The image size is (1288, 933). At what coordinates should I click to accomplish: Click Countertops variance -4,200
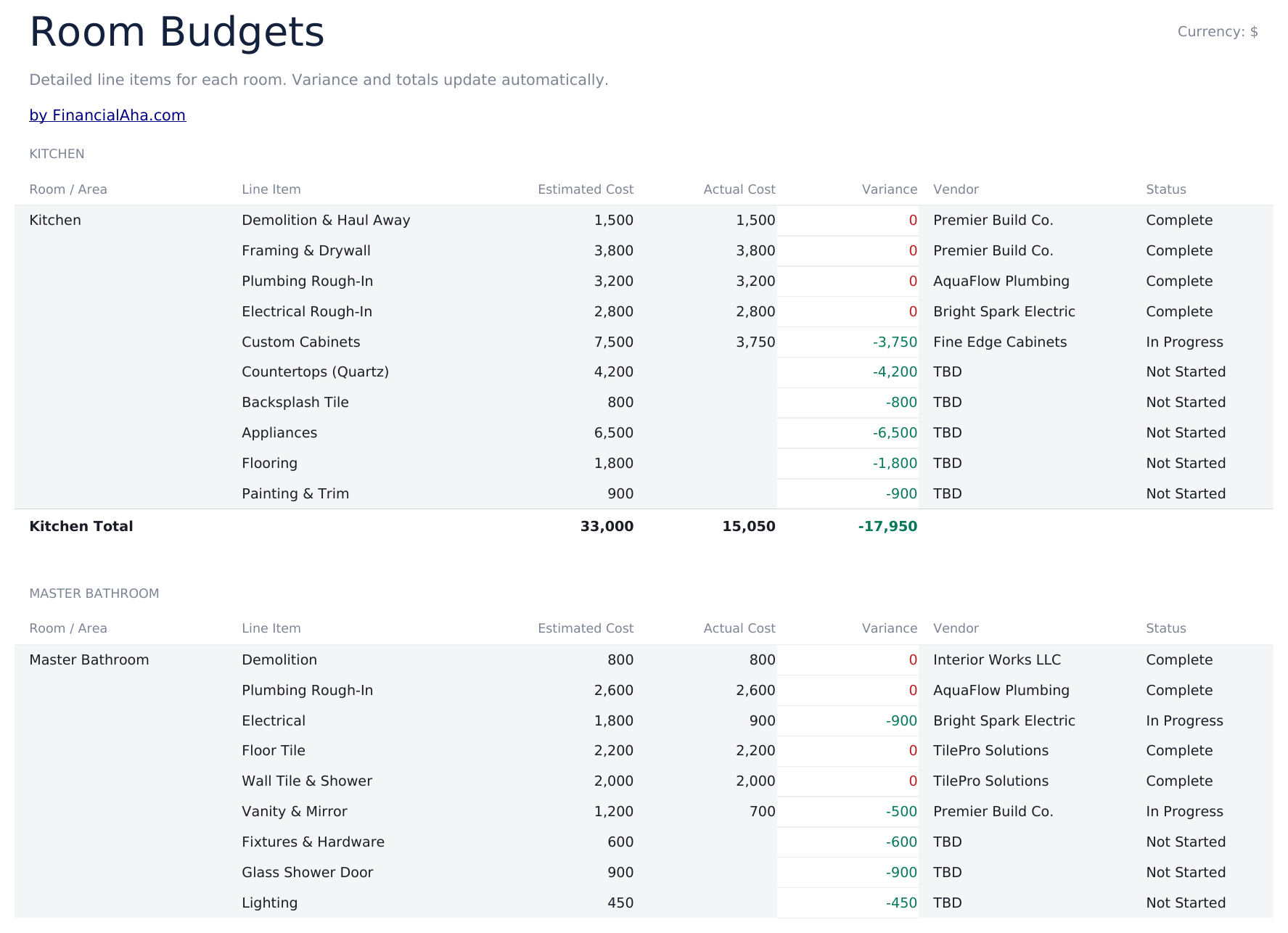point(895,372)
